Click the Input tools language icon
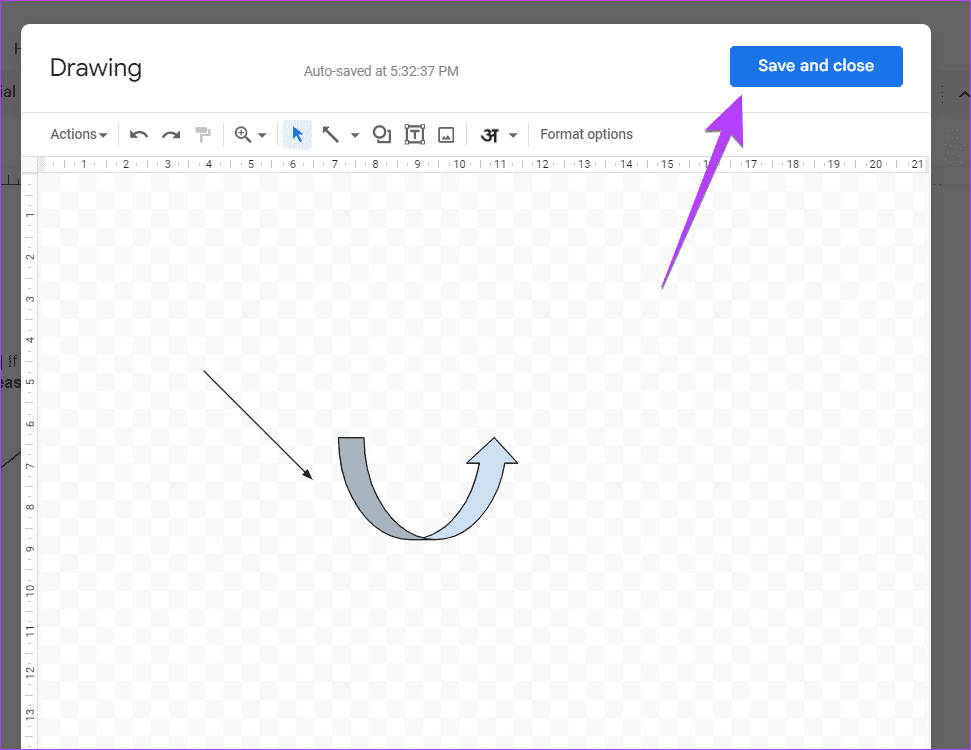971x750 pixels. (489, 134)
